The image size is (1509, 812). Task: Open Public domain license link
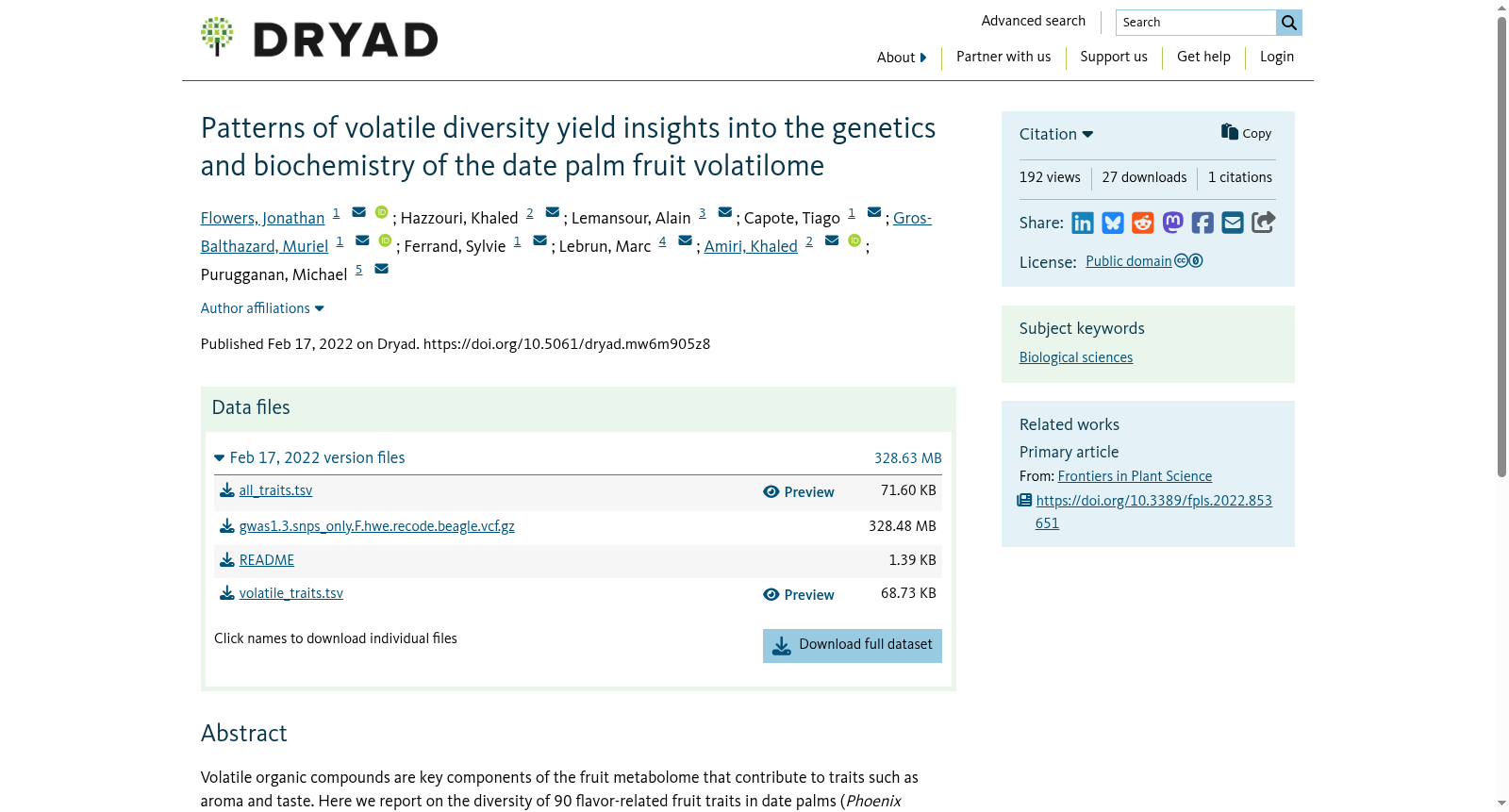coord(1129,261)
